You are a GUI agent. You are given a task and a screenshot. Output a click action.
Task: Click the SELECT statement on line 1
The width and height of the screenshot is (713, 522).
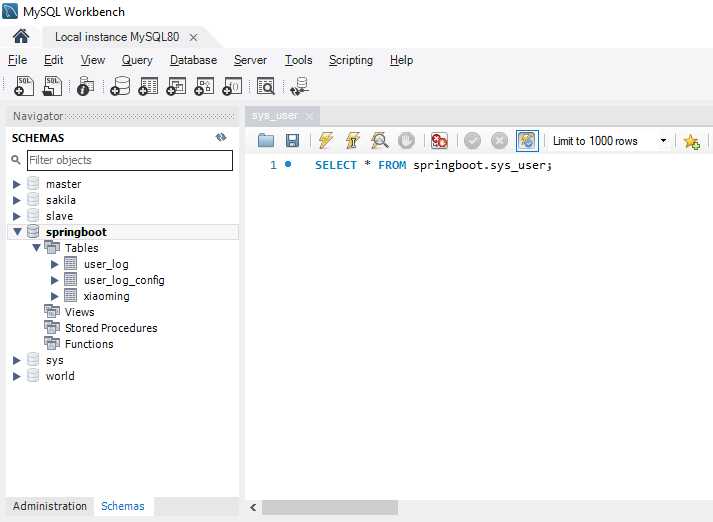(x=433, y=165)
